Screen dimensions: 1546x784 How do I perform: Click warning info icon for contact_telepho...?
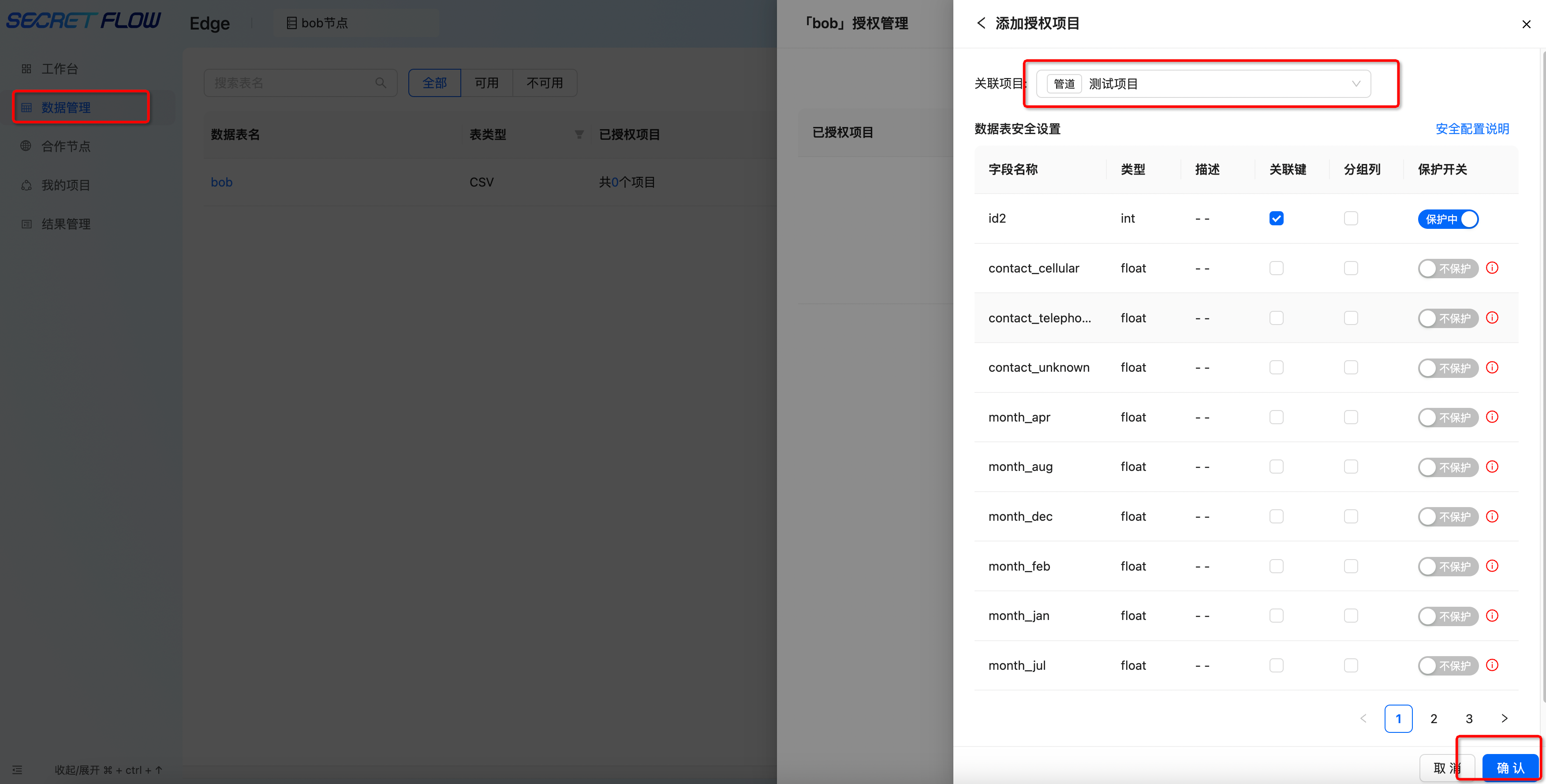click(x=1492, y=317)
